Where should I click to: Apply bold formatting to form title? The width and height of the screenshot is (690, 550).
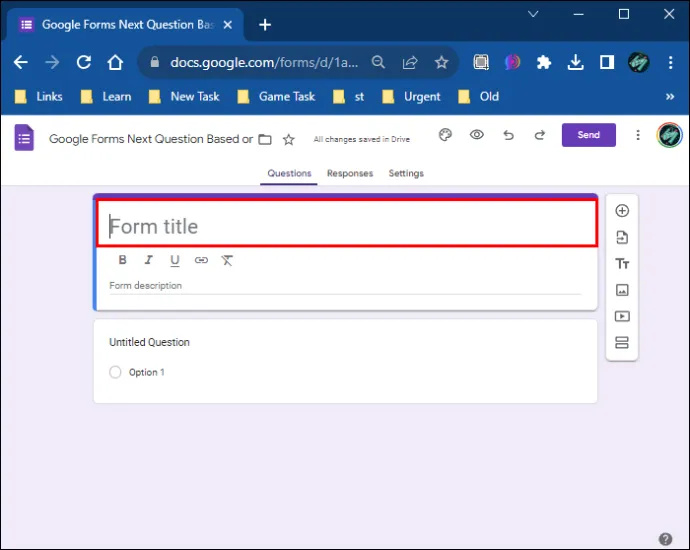tap(122, 260)
